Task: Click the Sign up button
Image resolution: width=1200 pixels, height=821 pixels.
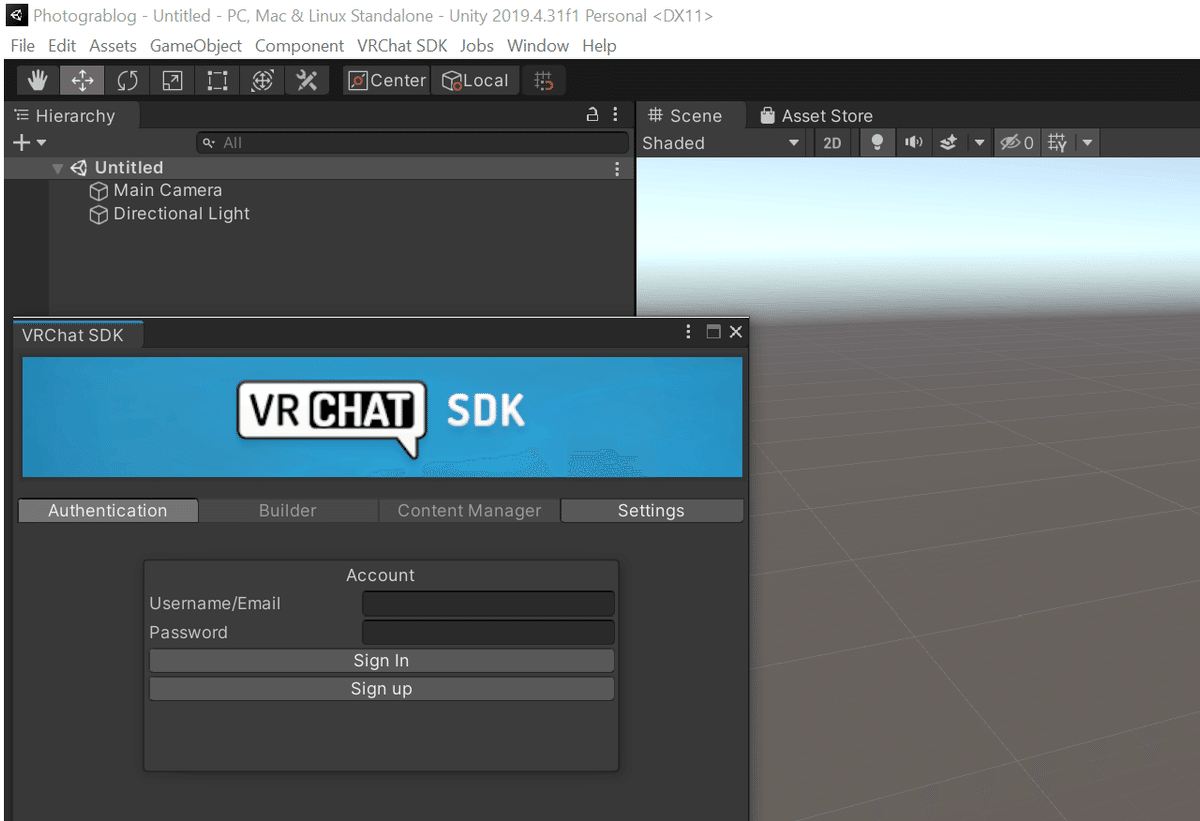Action: click(x=381, y=689)
